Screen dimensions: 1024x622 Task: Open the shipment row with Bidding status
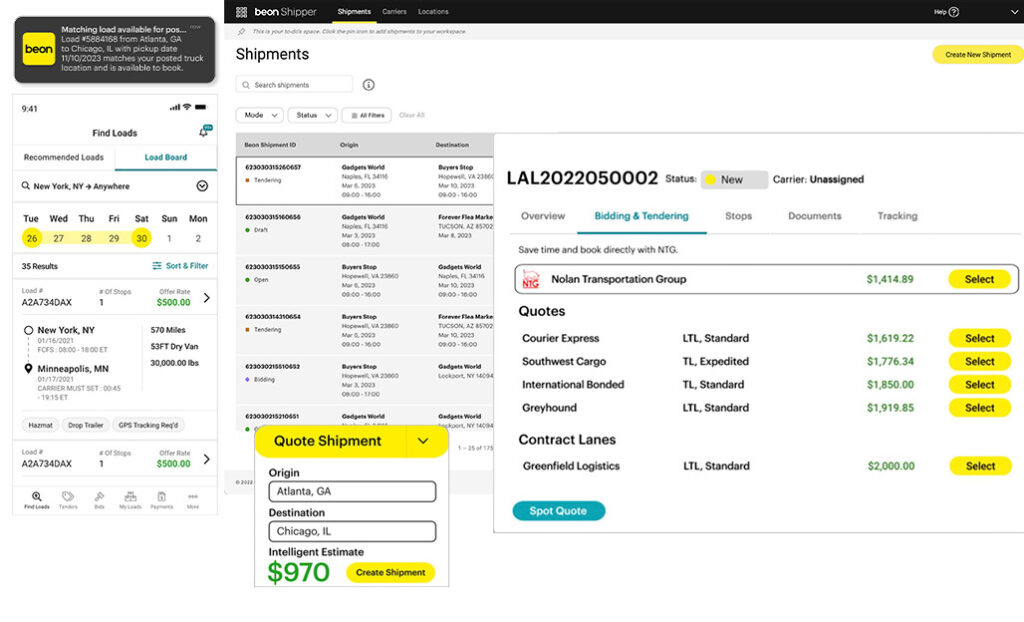(x=364, y=380)
